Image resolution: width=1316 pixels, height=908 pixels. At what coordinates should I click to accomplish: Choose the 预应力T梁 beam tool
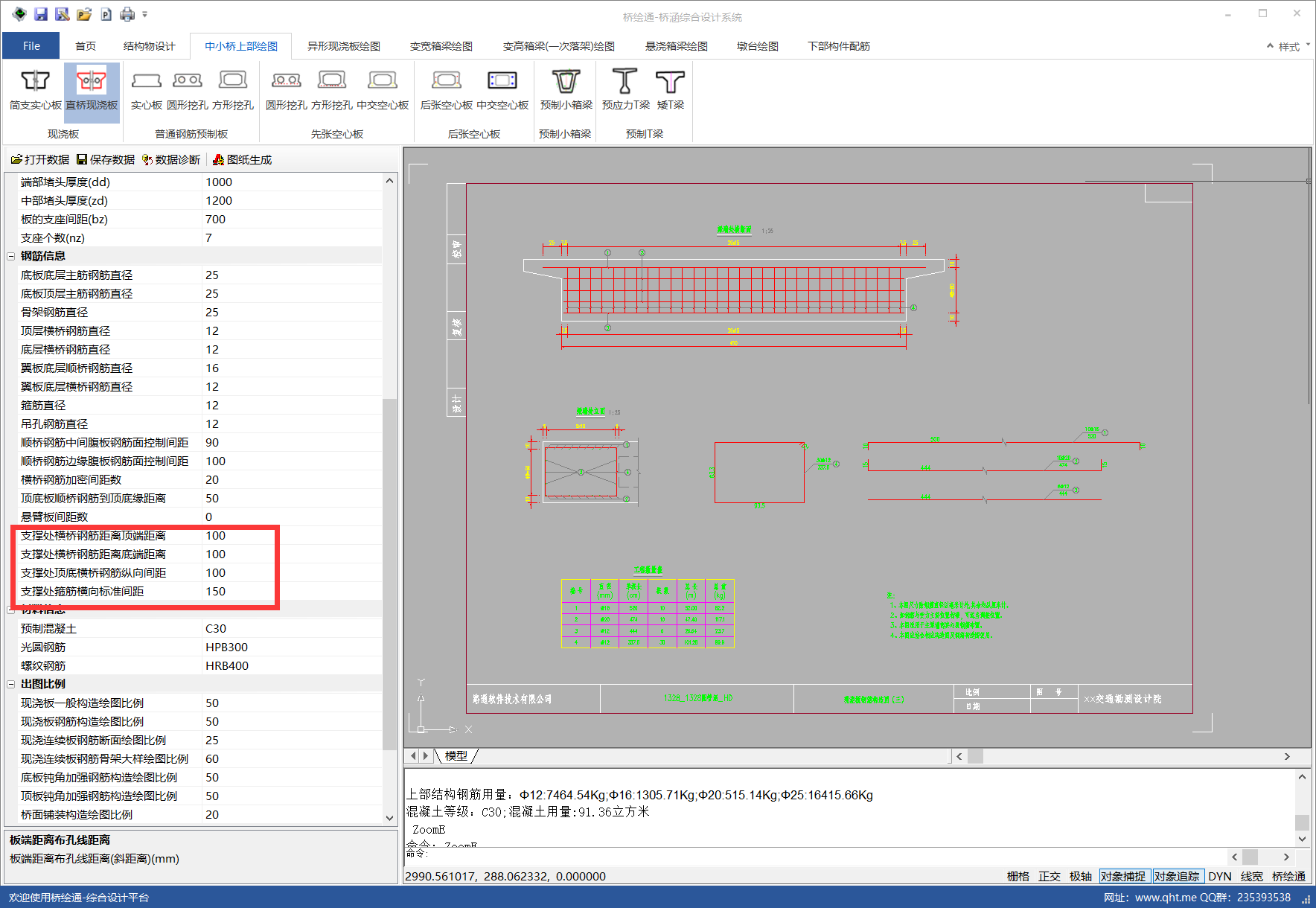click(625, 89)
